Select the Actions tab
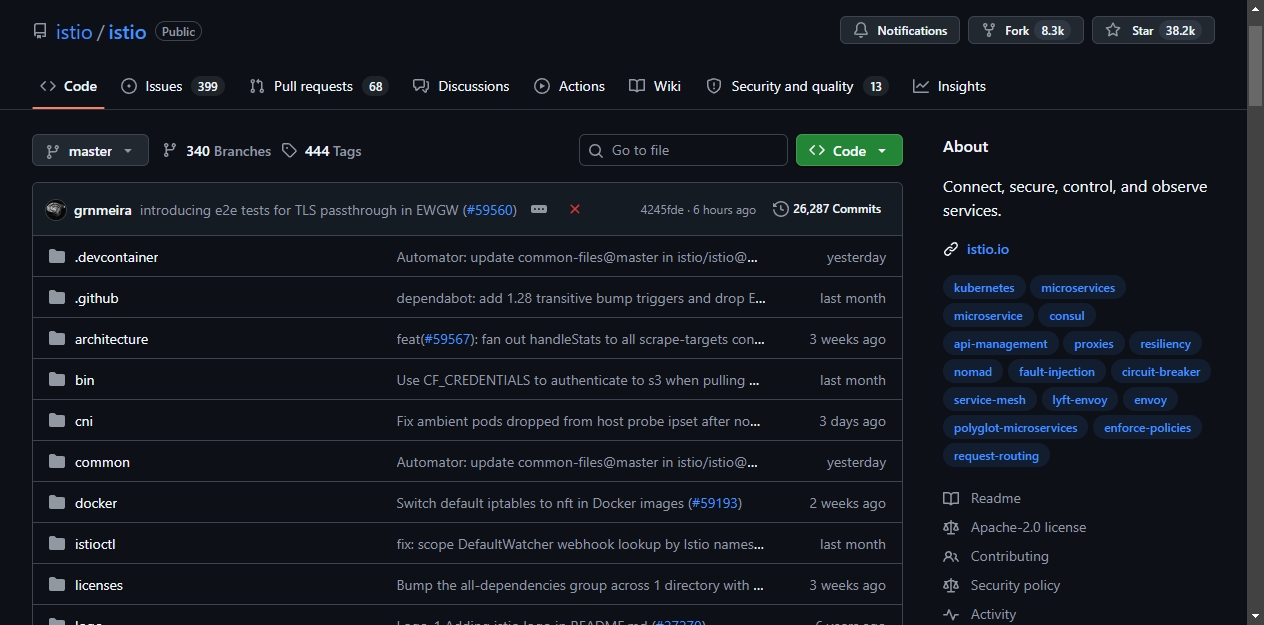This screenshot has width=1264, height=625. [570, 86]
